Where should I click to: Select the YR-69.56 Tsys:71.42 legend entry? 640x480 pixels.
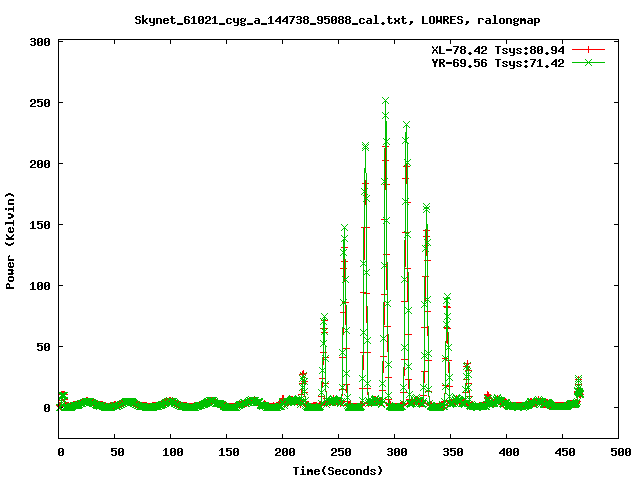494,62
